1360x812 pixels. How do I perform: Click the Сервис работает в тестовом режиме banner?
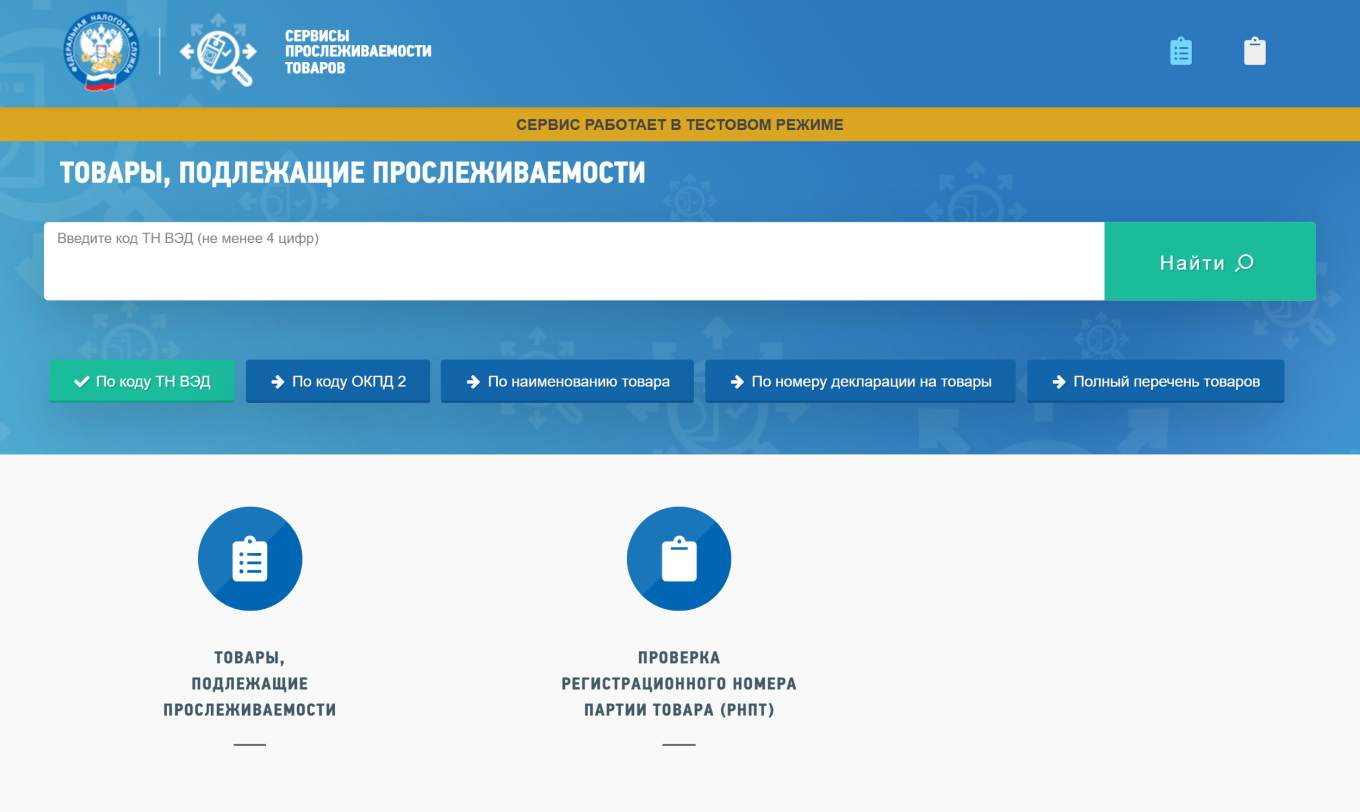point(680,124)
